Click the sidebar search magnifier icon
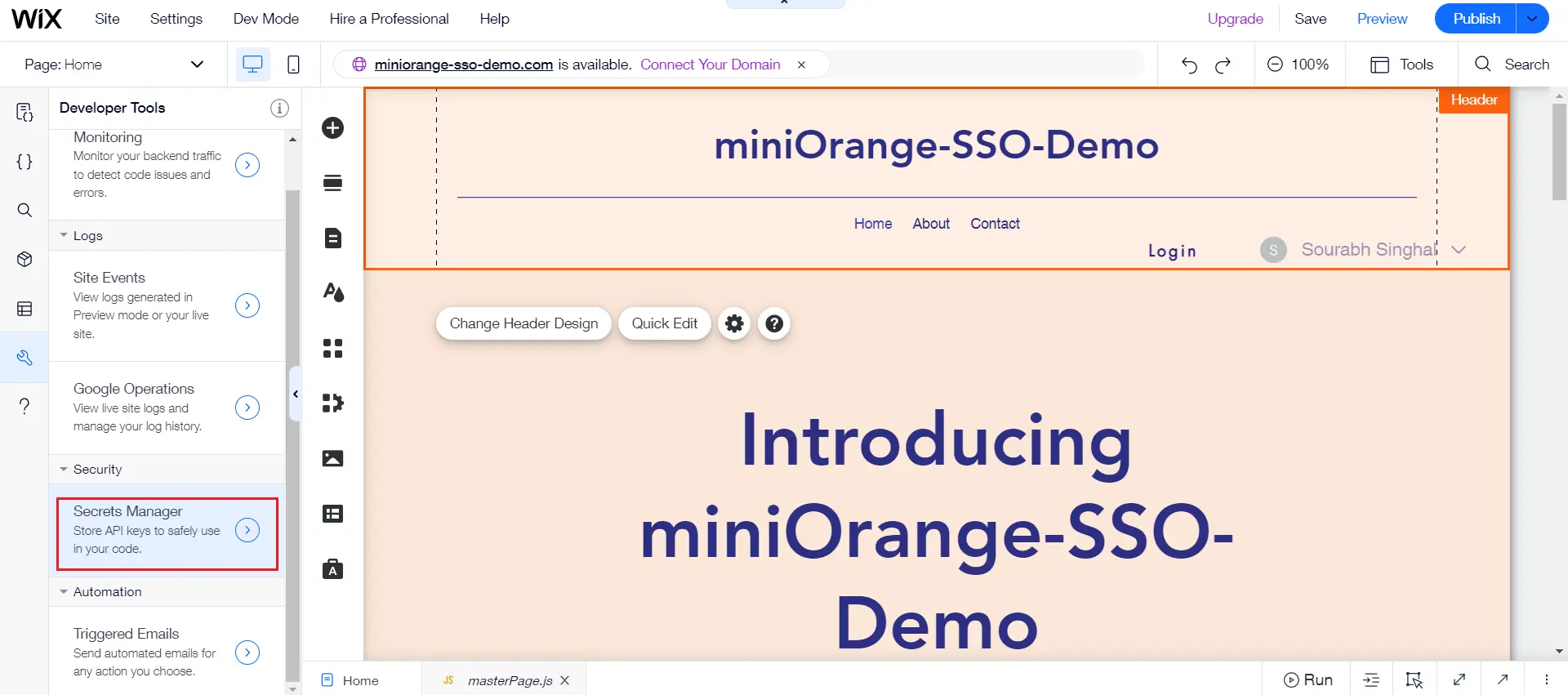The height and width of the screenshot is (695, 1568). click(24, 210)
